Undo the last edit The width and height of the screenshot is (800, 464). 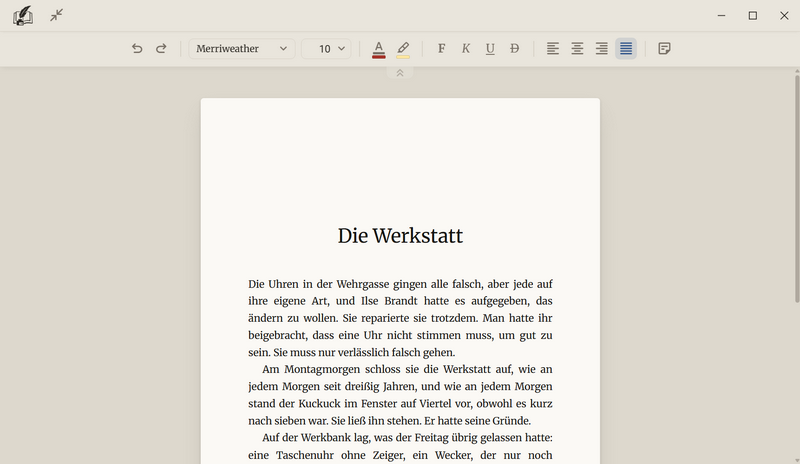coord(137,48)
